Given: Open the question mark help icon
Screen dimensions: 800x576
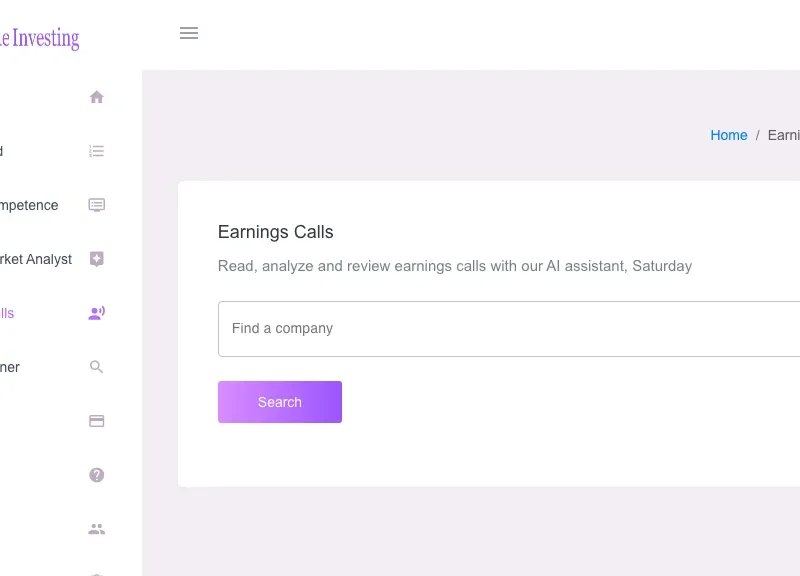Looking at the screenshot, I should point(96,475).
